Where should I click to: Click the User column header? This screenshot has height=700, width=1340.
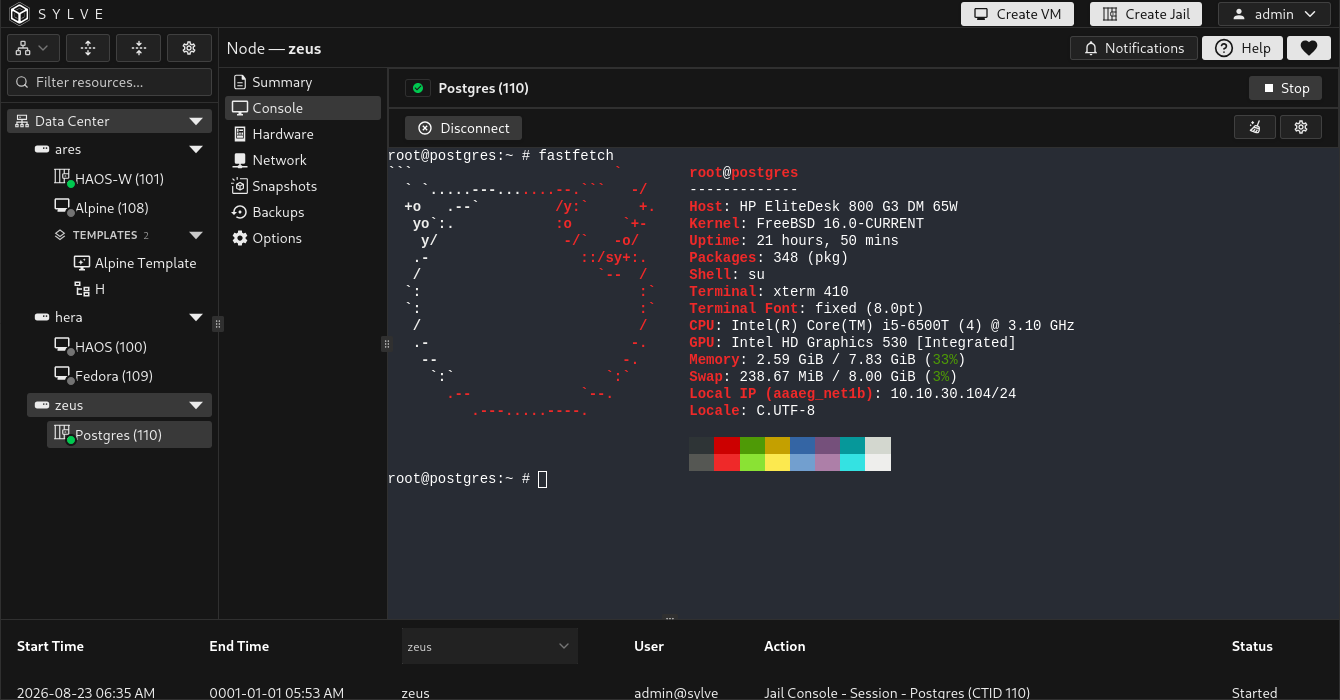pos(649,646)
